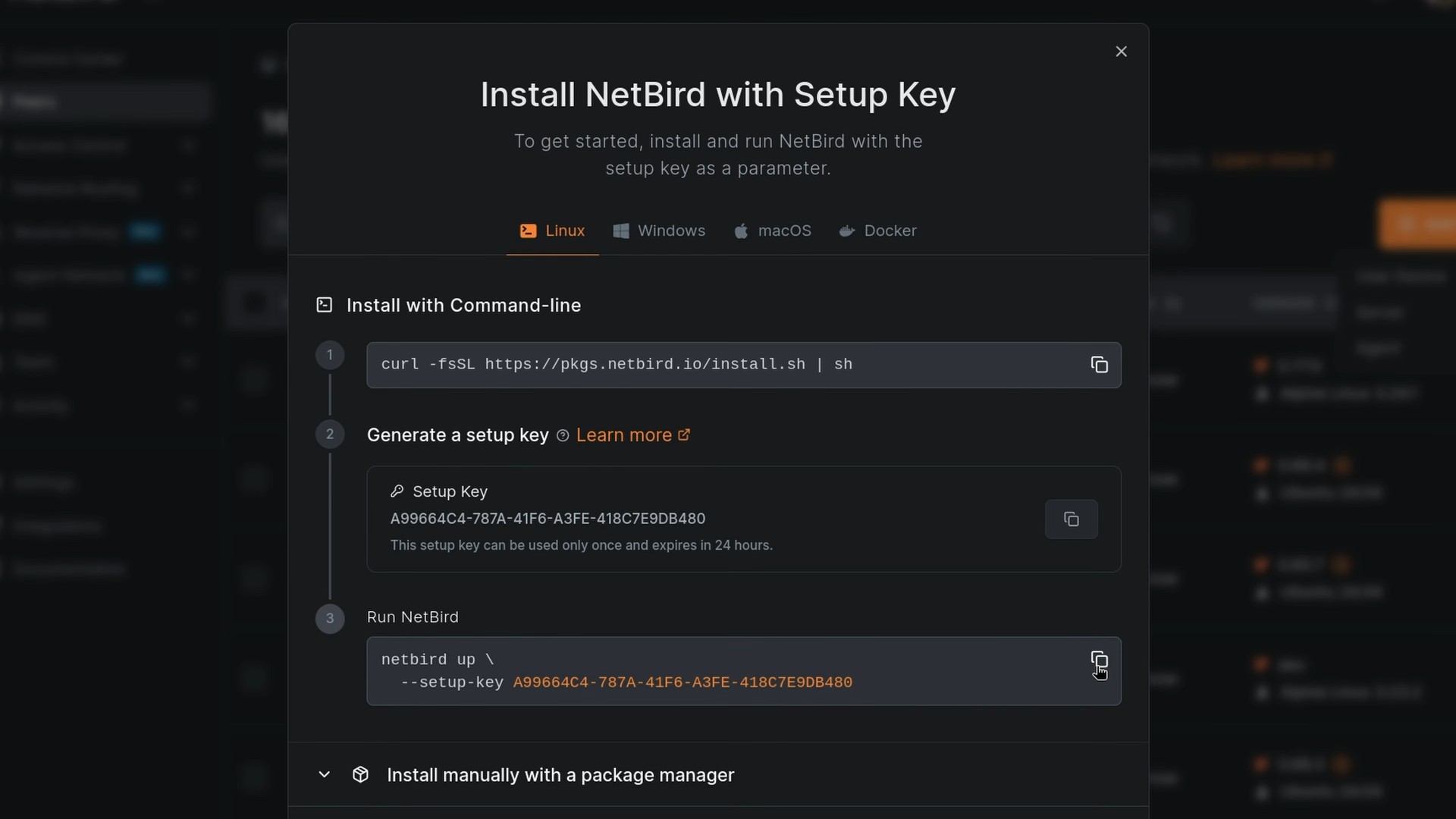Click the help icon beside Generate a setup key
This screenshot has width=1456, height=819.
[x=563, y=435]
